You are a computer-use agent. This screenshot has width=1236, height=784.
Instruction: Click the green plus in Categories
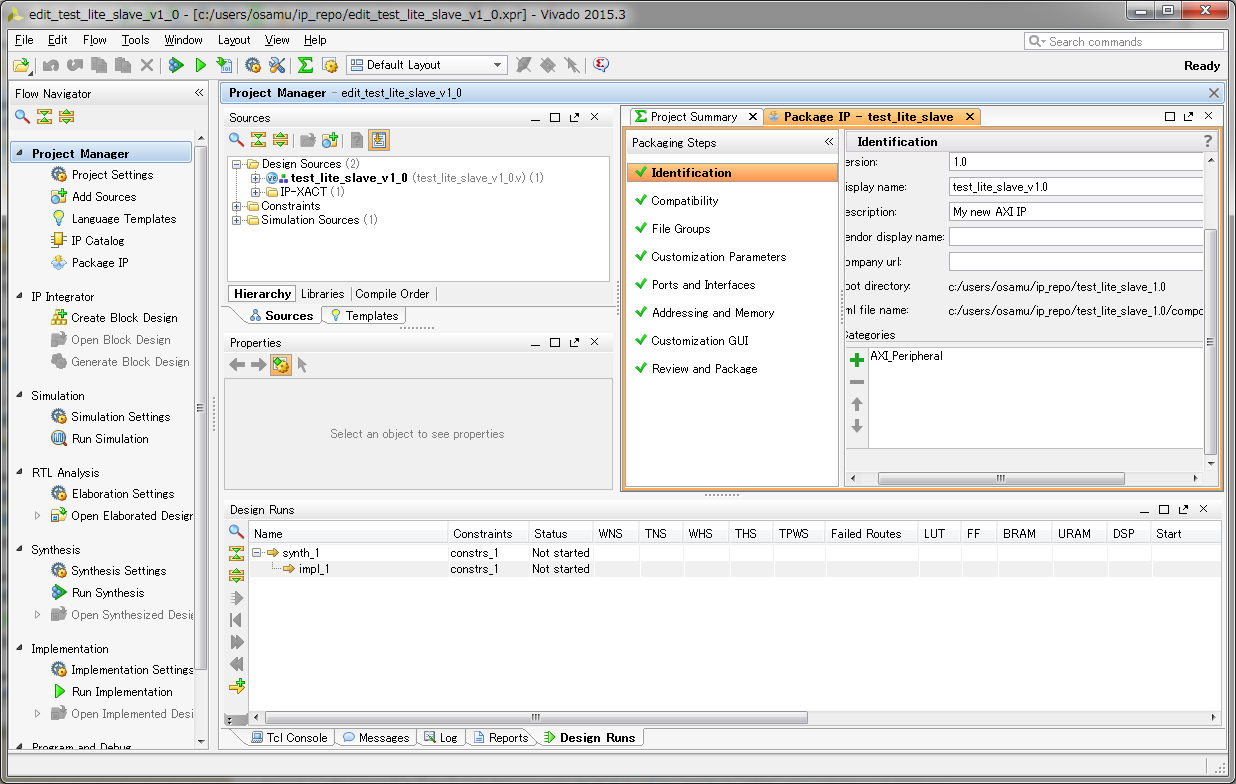tap(857, 360)
